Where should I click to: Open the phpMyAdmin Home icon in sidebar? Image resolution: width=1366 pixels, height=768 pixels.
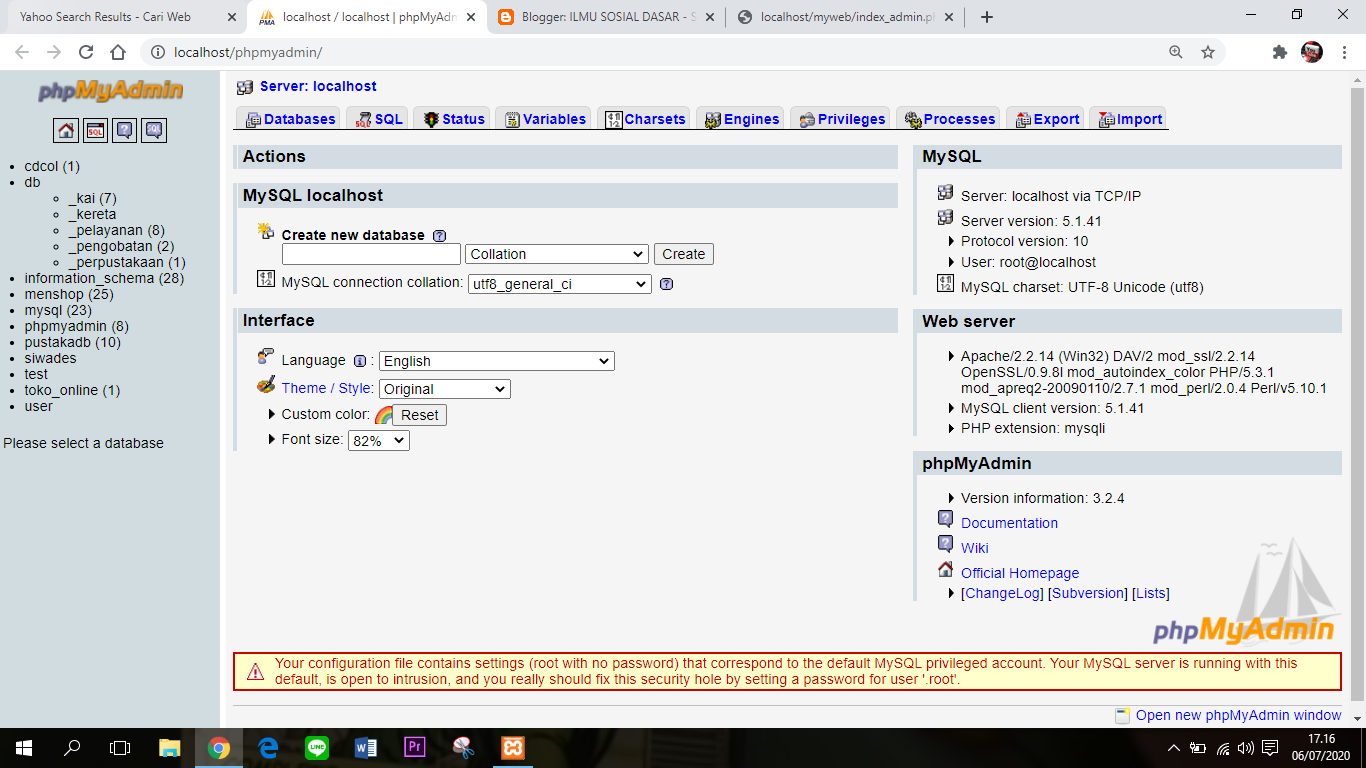[66, 130]
